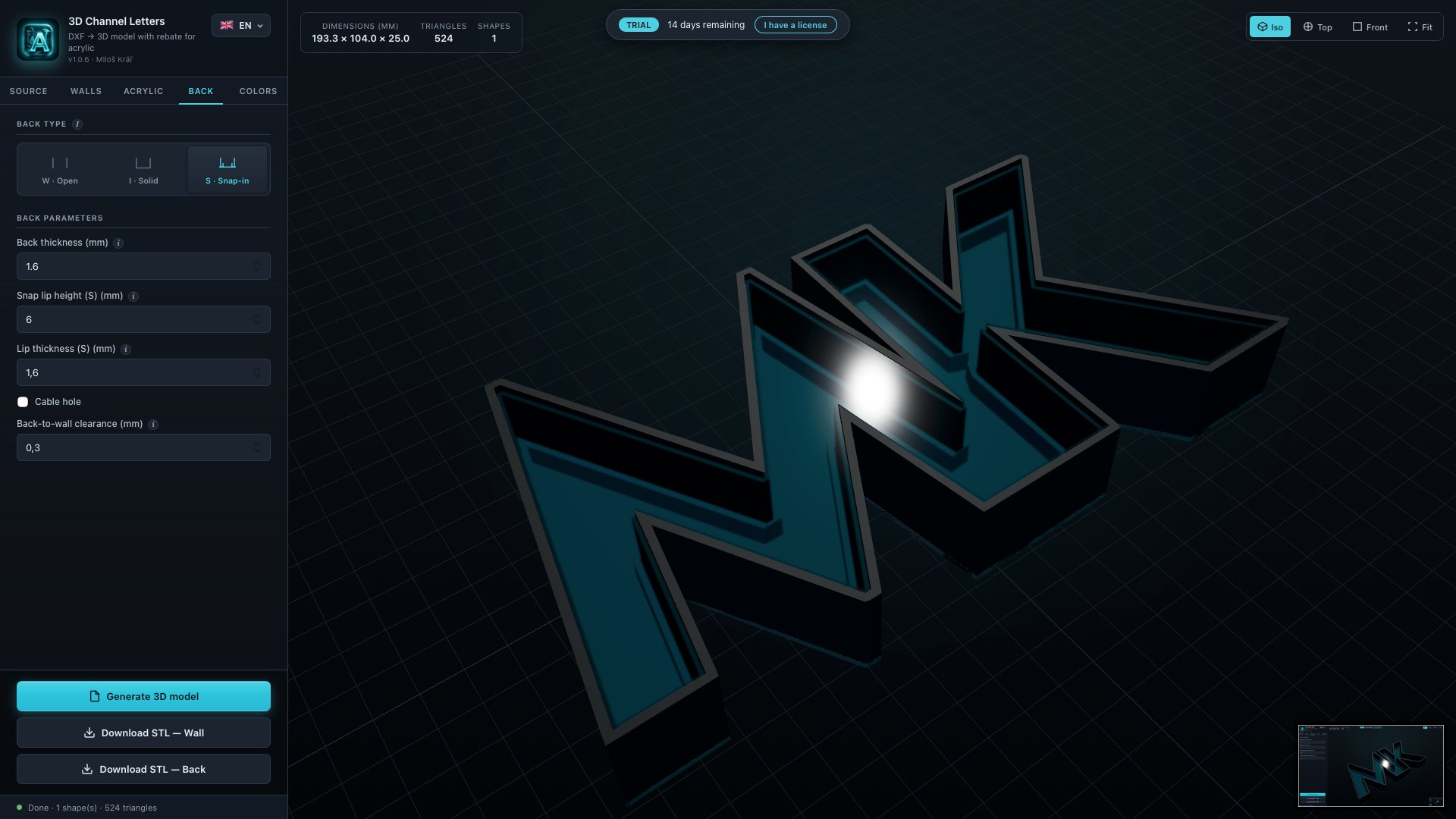Show info for Back Type
This screenshot has width=1456, height=819.
[77, 124]
